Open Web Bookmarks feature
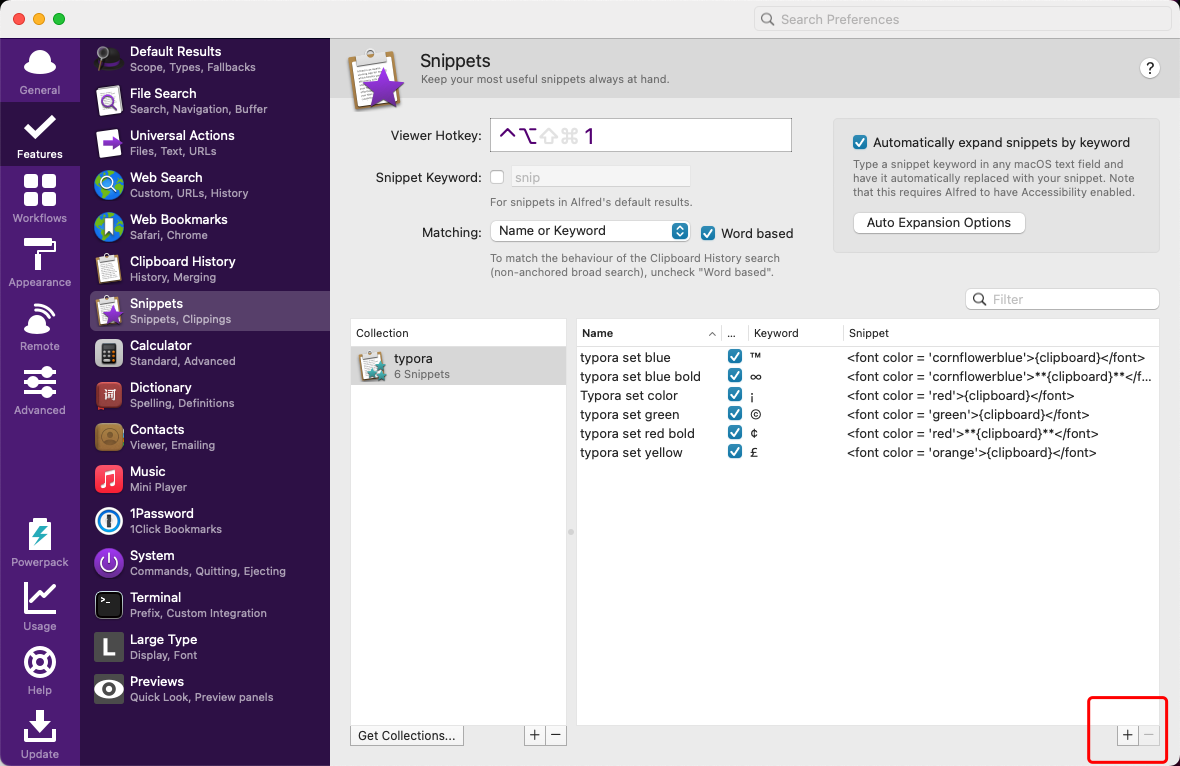 click(x=209, y=227)
